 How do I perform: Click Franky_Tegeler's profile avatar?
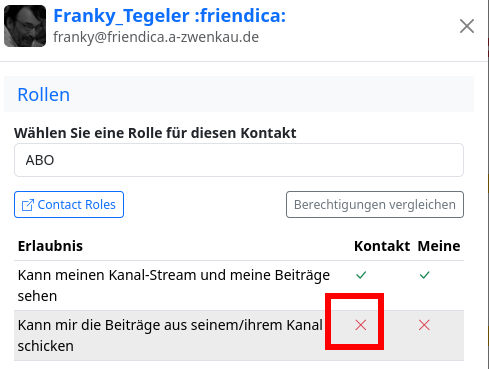pyautogui.click(x=25, y=26)
